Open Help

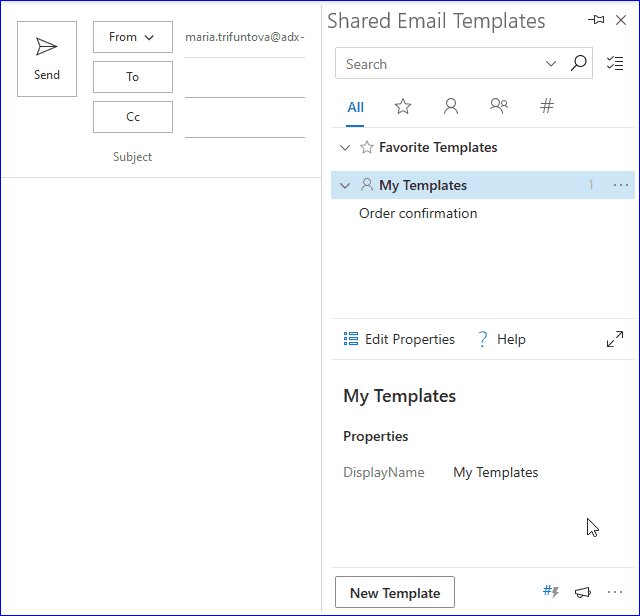click(x=502, y=339)
